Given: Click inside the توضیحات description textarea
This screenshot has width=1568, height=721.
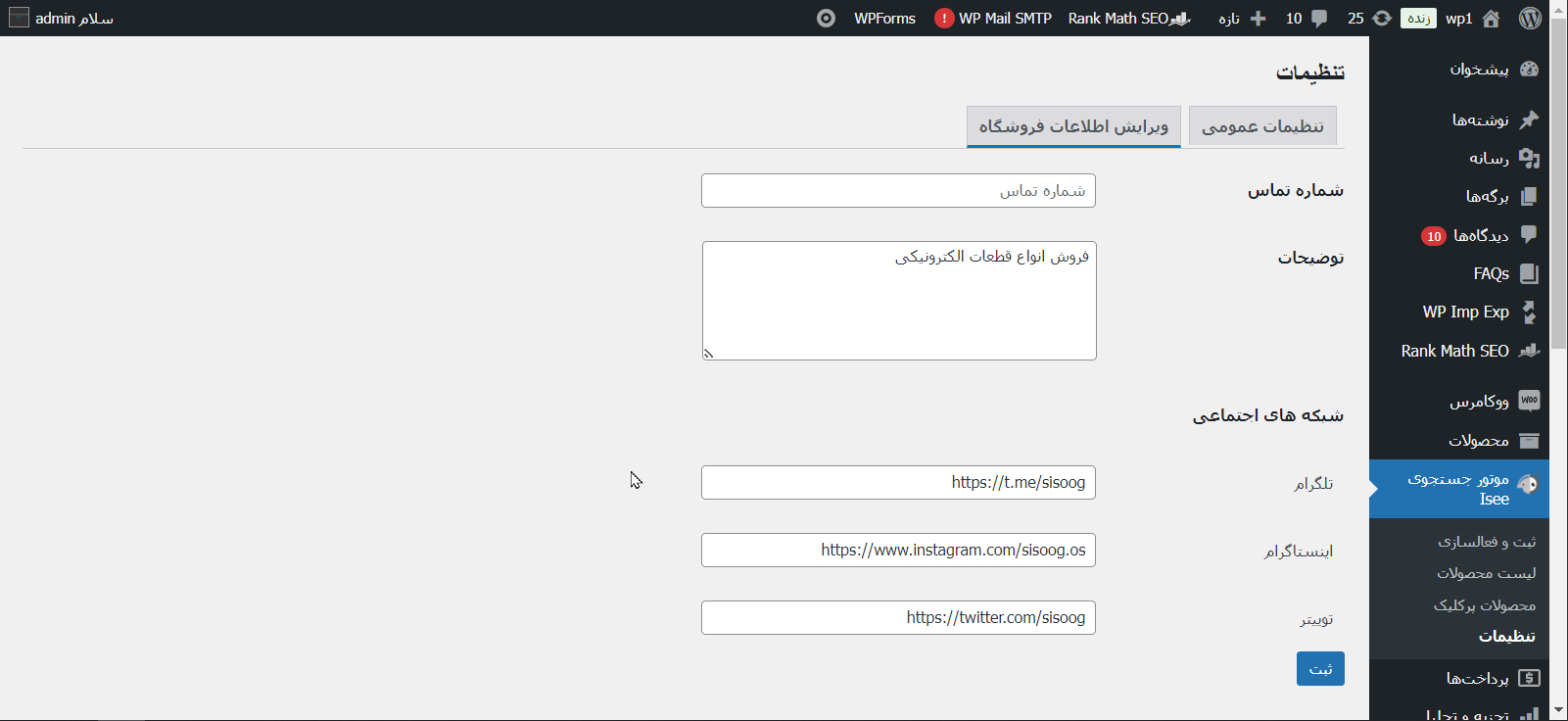Looking at the screenshot, I should pos(899,301).
